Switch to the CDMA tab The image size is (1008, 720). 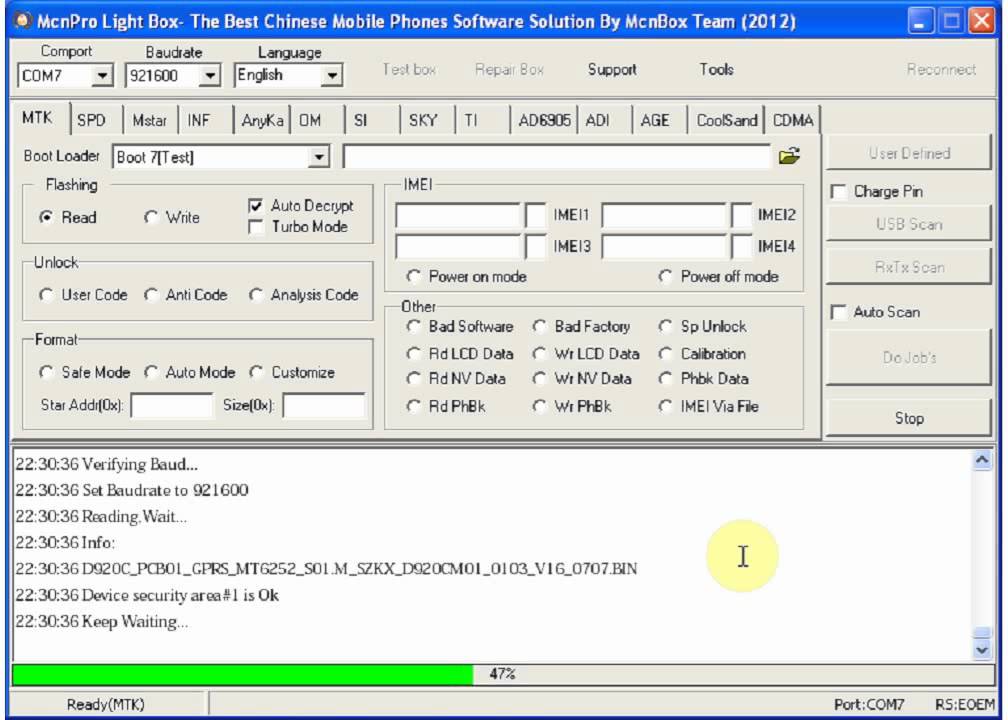tap(793, 120)
